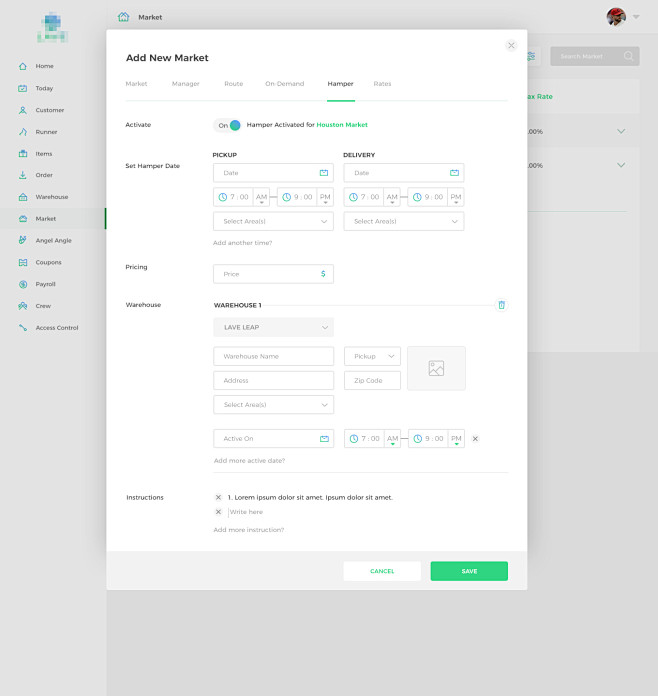Screen dimensions: 658x696
Task: Open calendar in Pickup Date field
Action: click(x=323, y=173)
